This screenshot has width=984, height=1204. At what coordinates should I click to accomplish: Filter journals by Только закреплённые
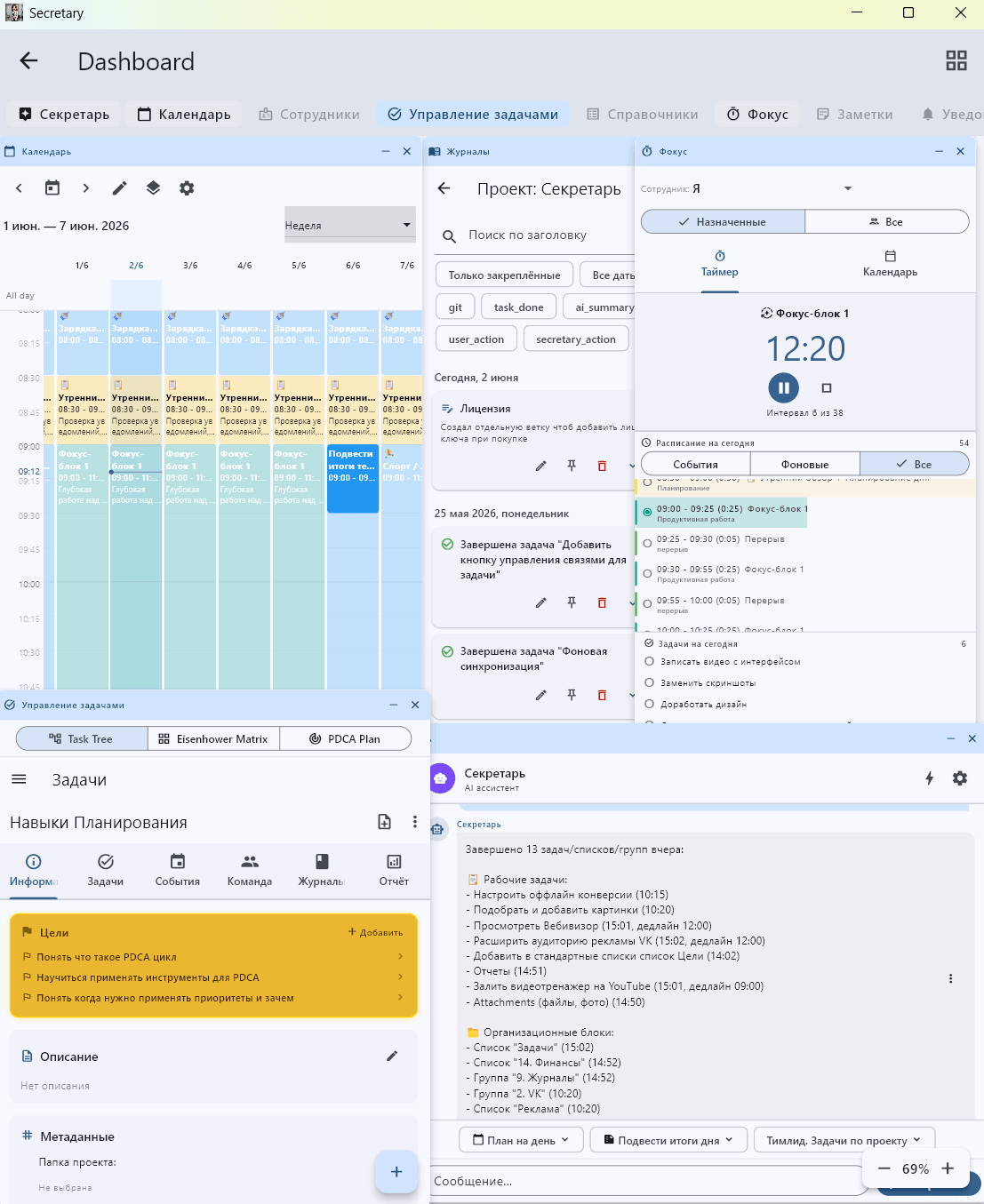click(x=504, y=275)
